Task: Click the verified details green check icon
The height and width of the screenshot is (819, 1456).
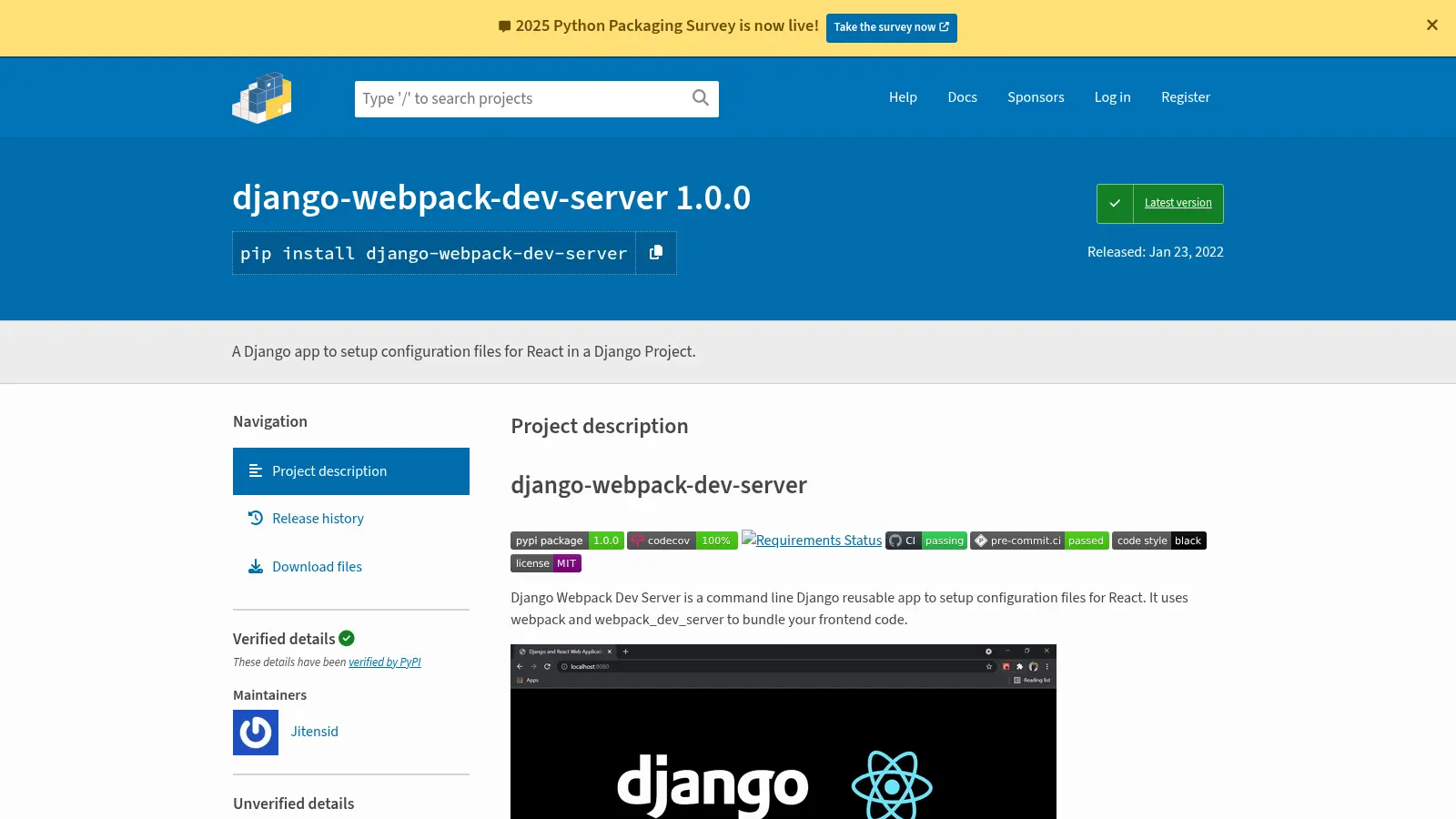Action: [347, 639]
